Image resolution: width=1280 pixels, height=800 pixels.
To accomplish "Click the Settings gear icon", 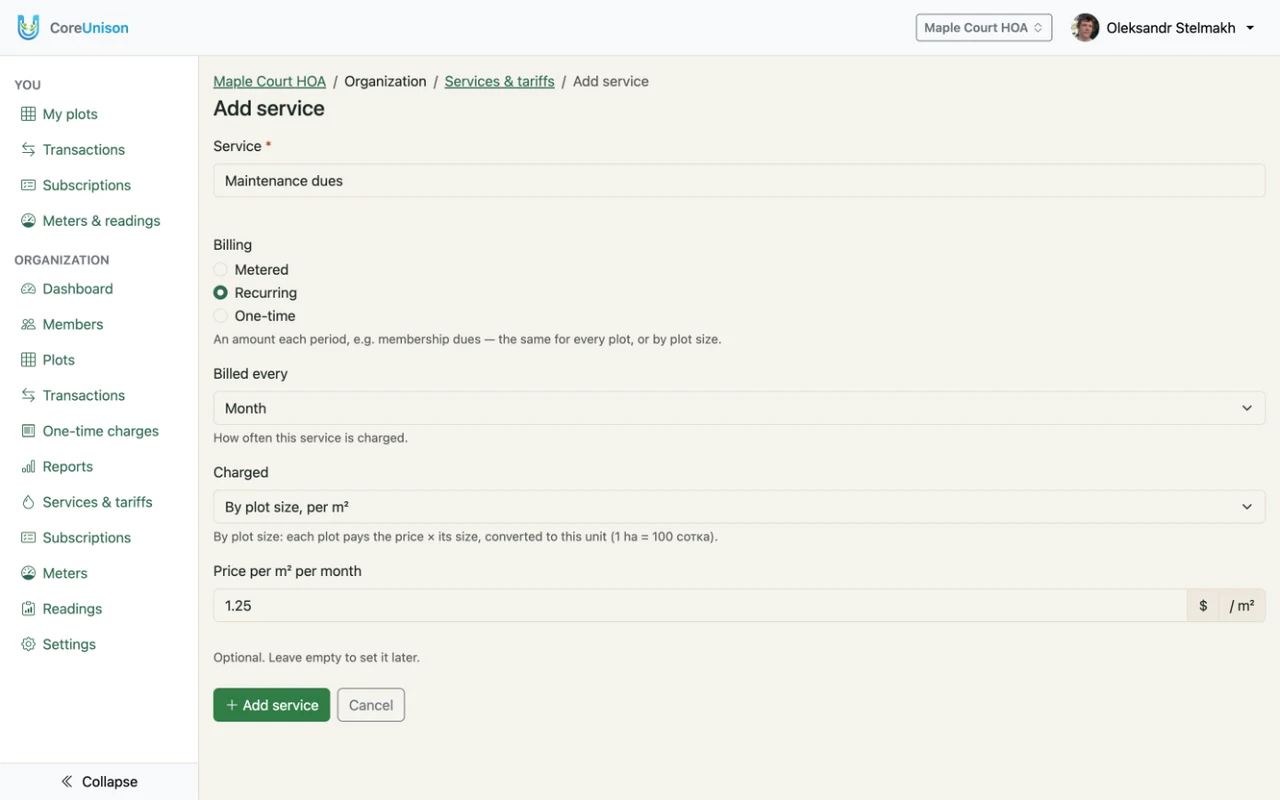I will coord(28,644).
